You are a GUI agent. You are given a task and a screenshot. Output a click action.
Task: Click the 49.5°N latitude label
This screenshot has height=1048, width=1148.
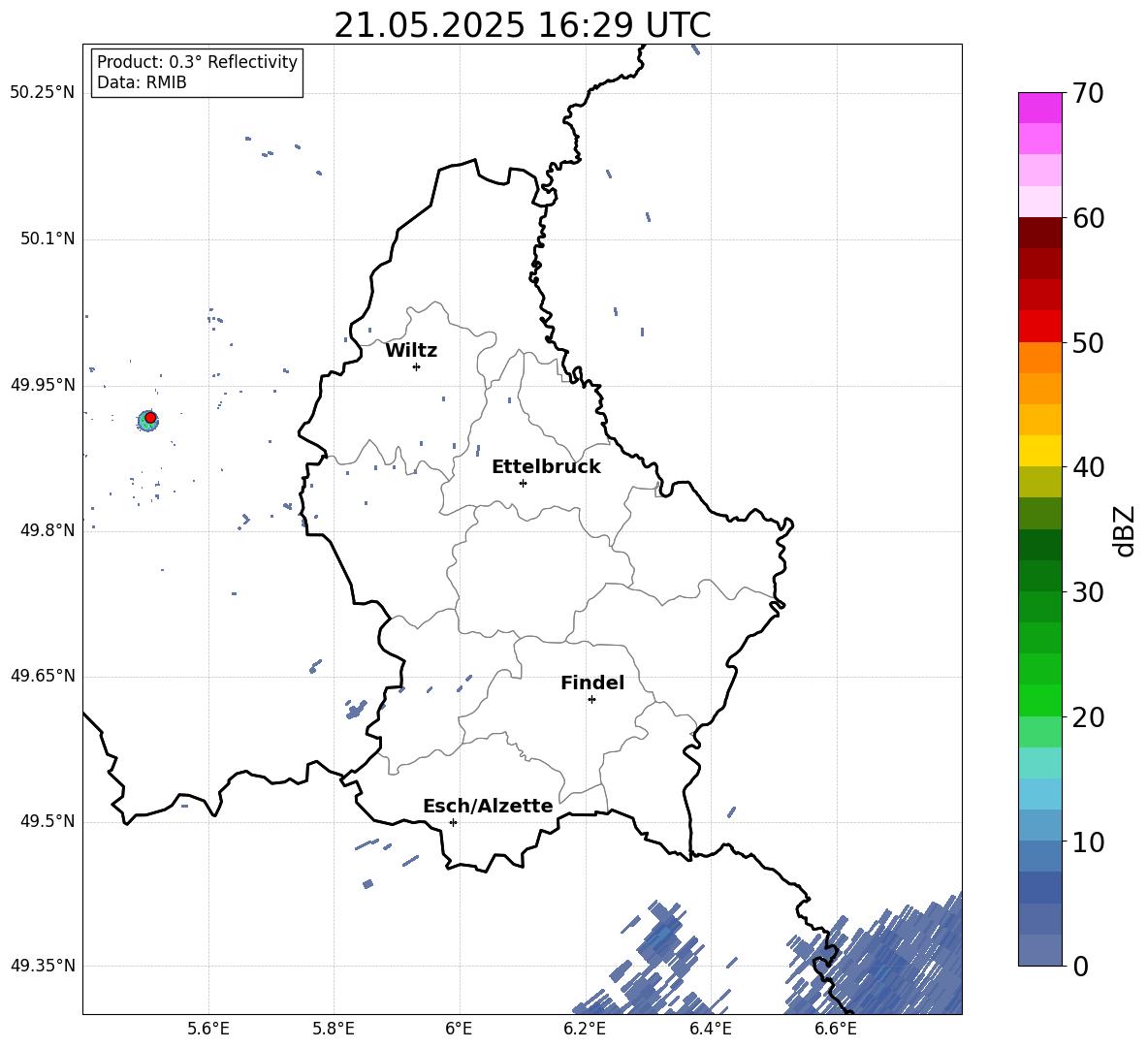click(48, 821)
